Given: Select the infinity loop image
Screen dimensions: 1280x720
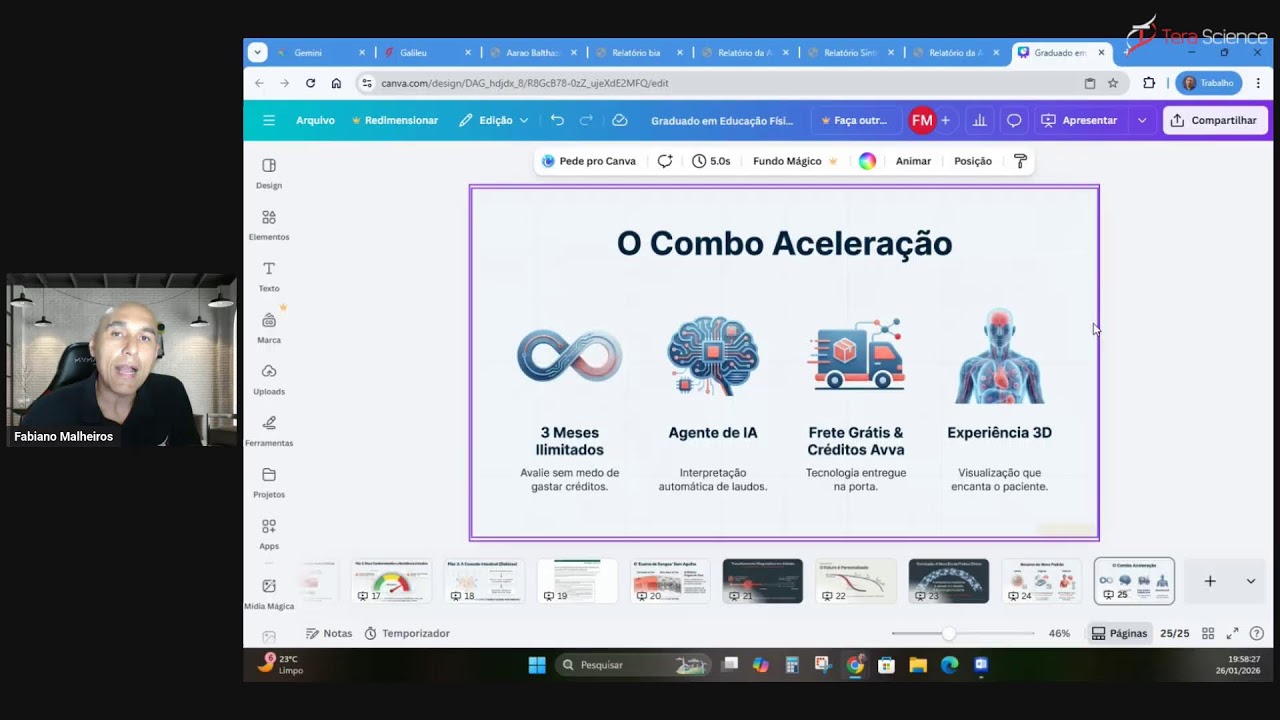Looking at the screenshot, I should point(570,356).
